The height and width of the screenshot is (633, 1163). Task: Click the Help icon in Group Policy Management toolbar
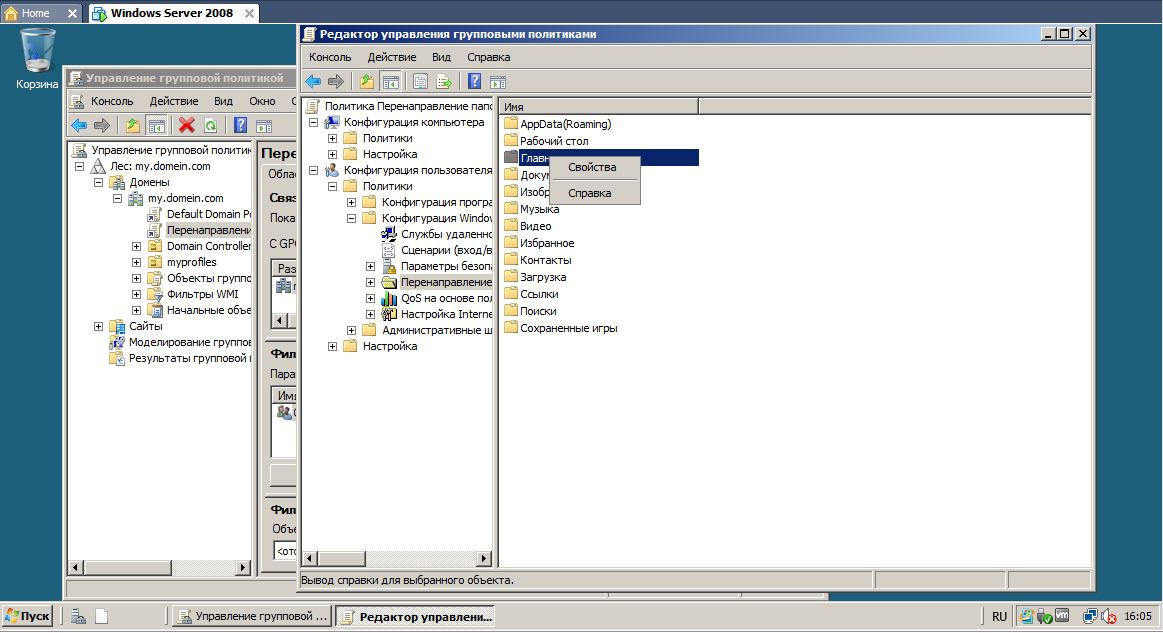point(241,125)
